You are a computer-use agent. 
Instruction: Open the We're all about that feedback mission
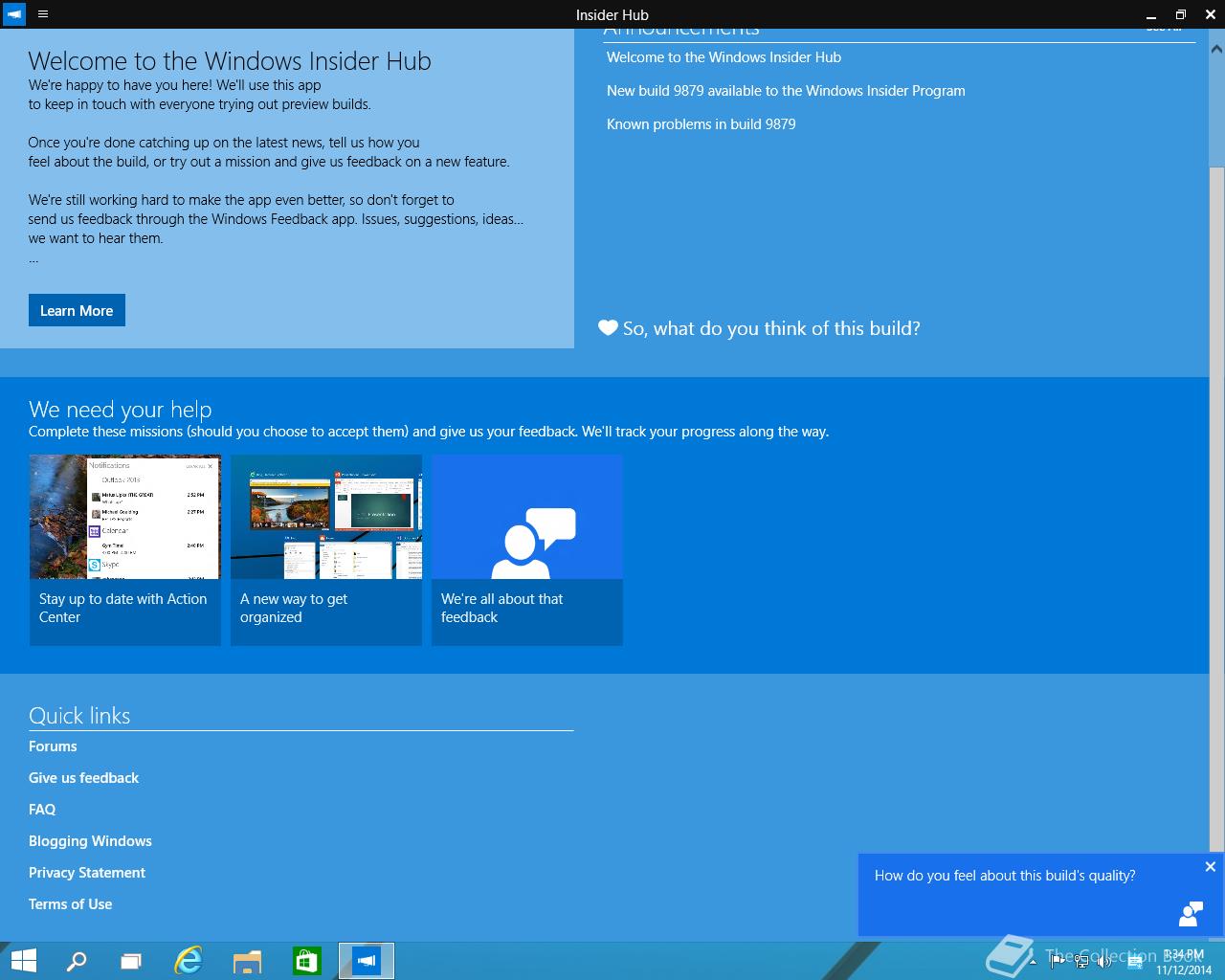[x=527, y=550]
